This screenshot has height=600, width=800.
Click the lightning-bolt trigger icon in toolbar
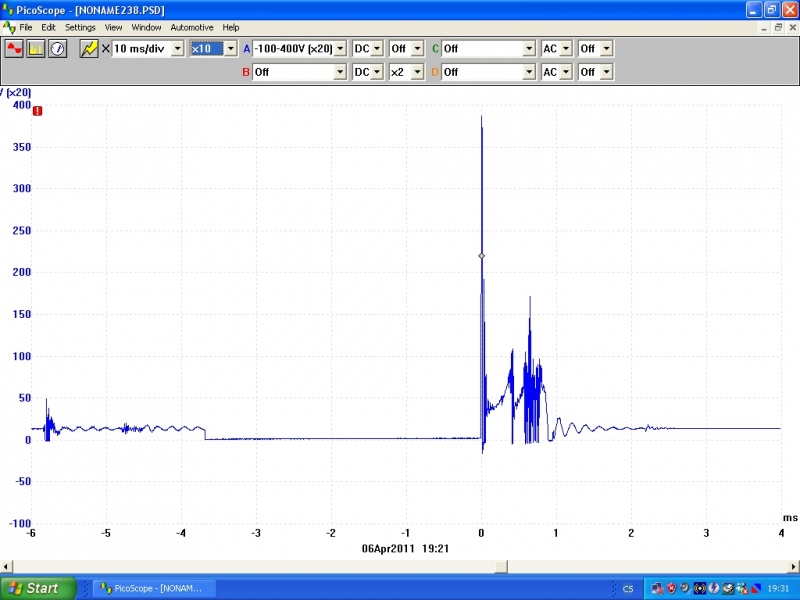pyautogui.click(x=89, y=48)
